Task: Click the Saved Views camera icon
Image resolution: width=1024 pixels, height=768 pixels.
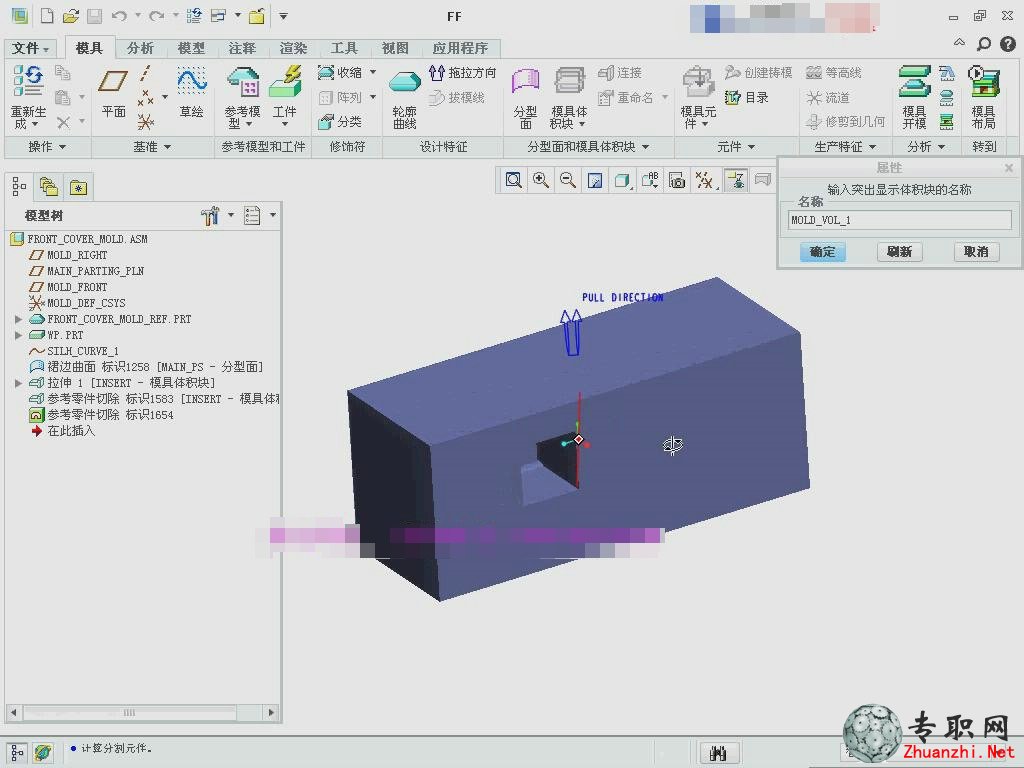Action: [677, 180]
